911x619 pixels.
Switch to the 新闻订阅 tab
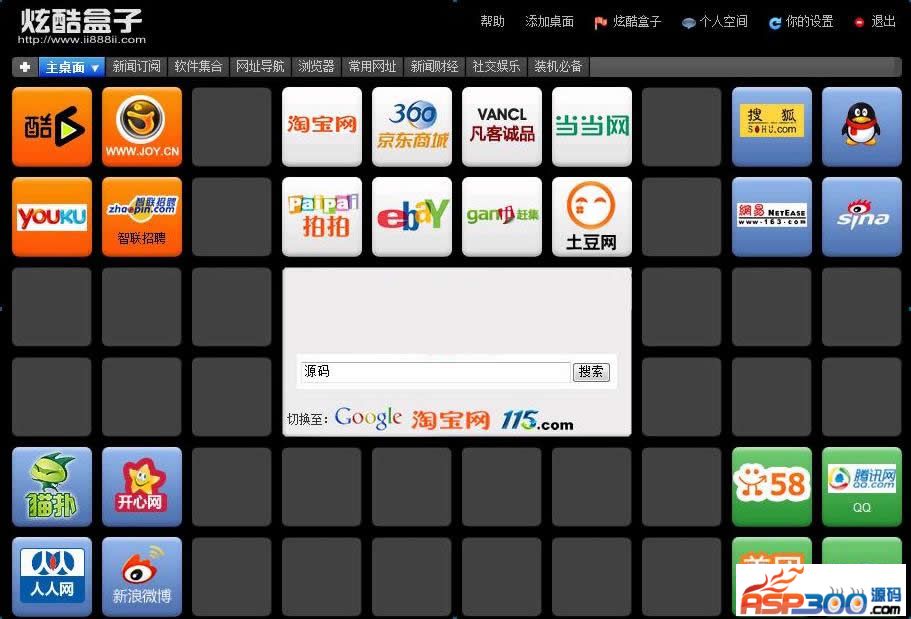tap(137, 67)
